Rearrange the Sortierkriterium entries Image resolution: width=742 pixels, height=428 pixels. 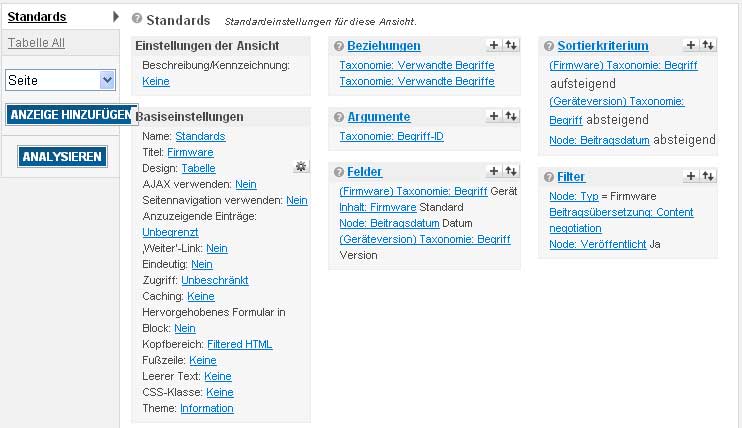(x=708, y=45)
